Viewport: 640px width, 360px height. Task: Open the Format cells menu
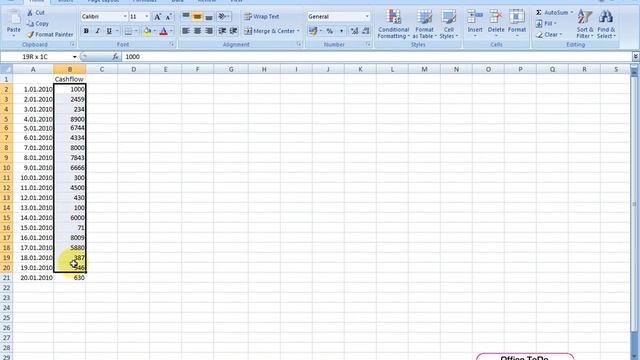click(x=517, y=24)
